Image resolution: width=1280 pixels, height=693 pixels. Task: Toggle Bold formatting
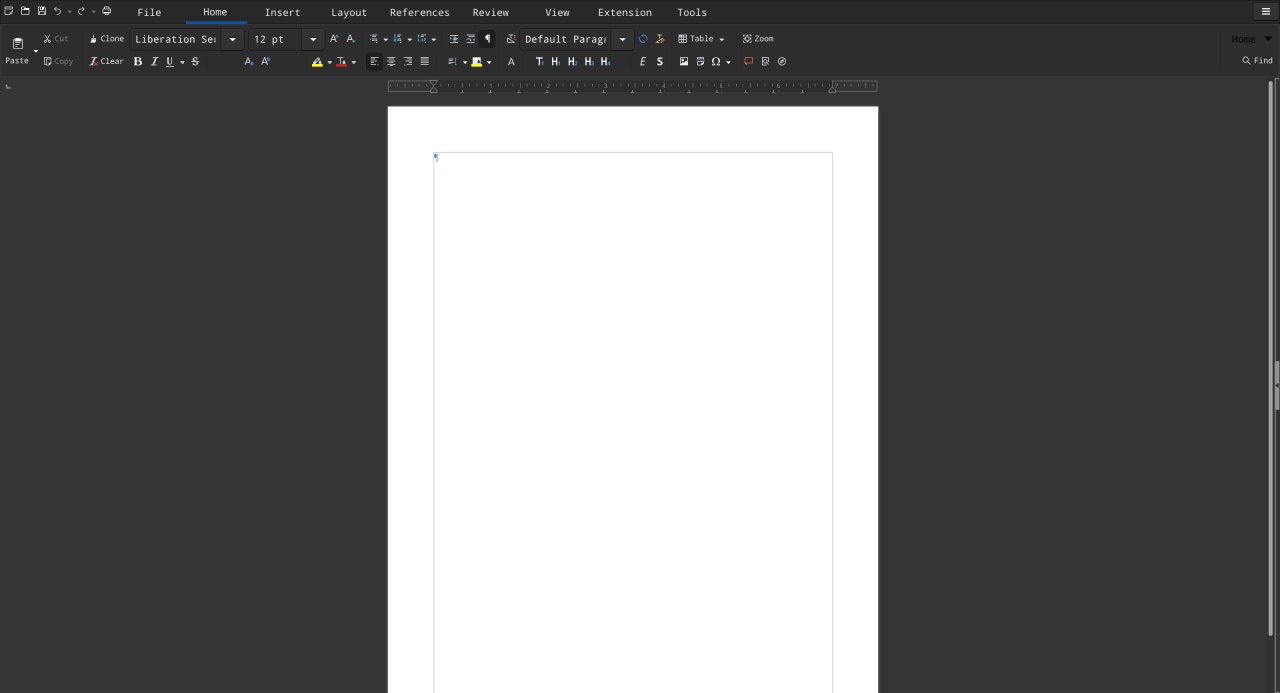coord(138,62)
